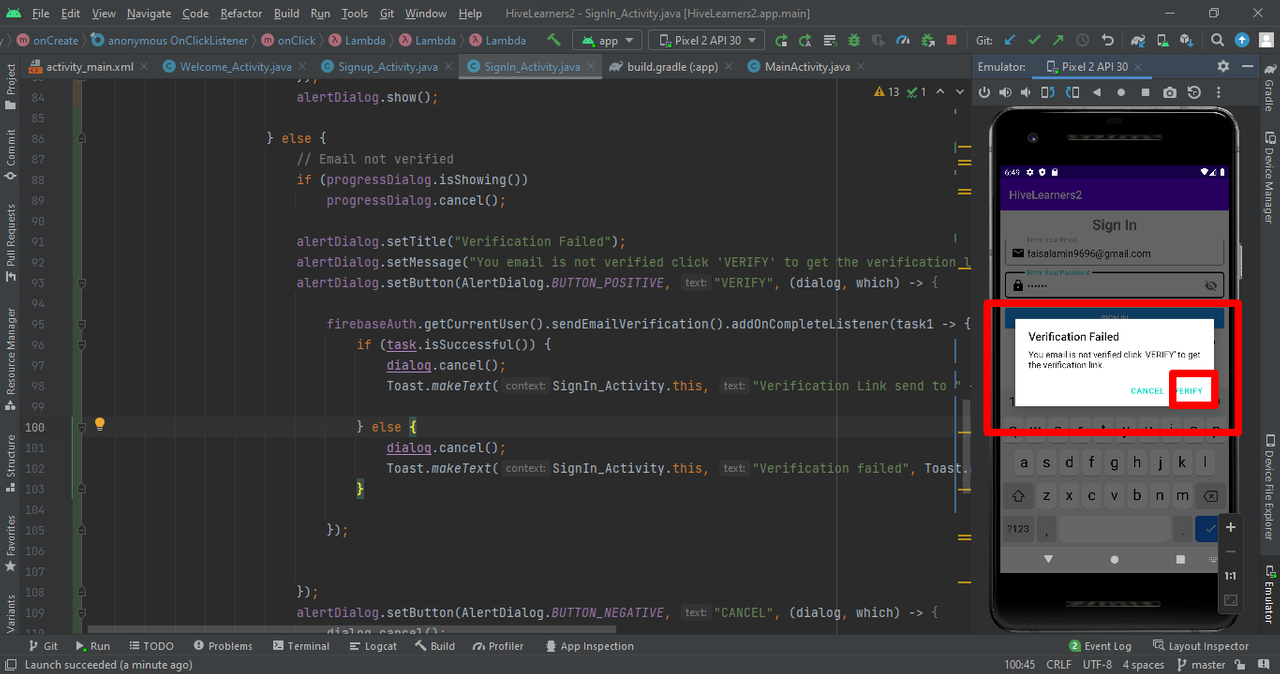
Task: Click the emulator rotate right icon
Action: (x=1071, y=92)
